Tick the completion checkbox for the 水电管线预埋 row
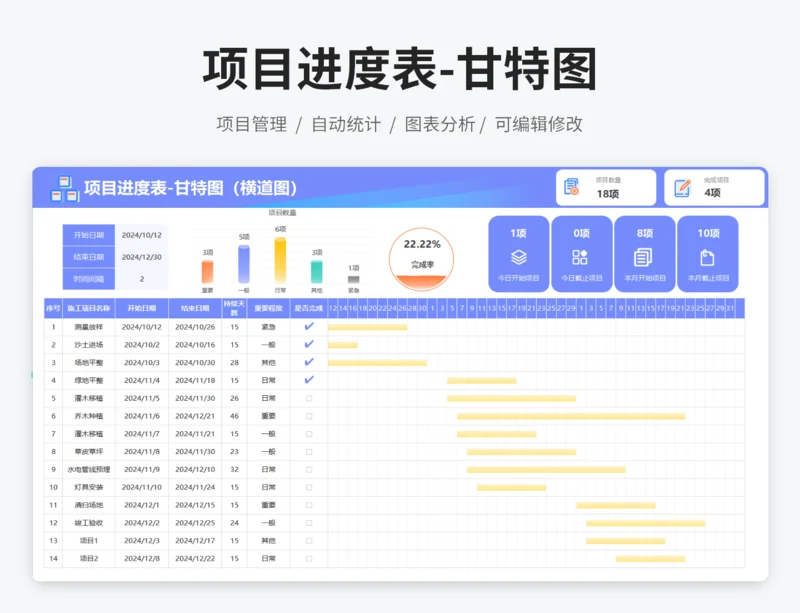The height and width of the screenshot is (613, 800). click(x=309, y=470)
